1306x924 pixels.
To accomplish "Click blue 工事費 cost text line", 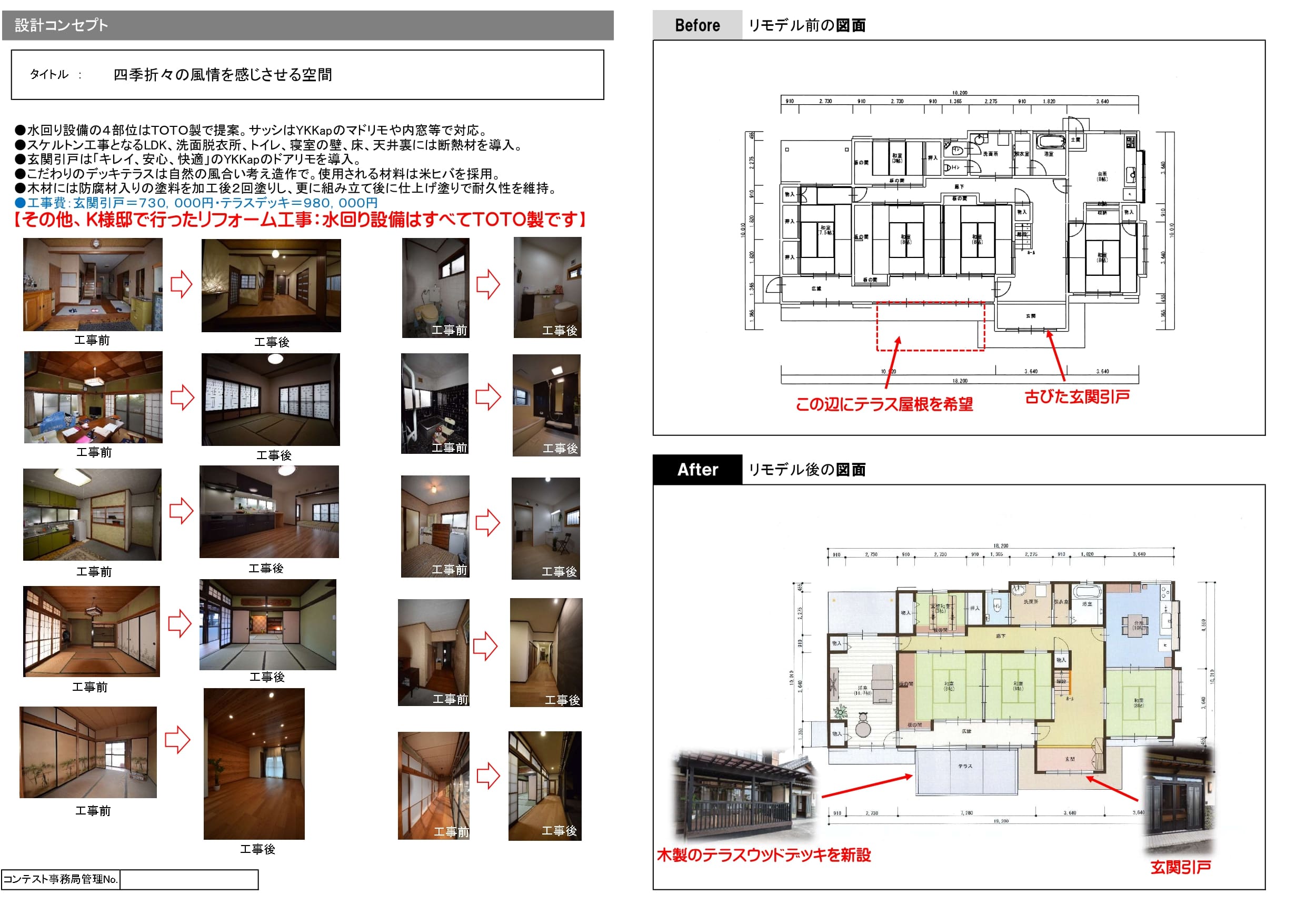I will [196, 203].
